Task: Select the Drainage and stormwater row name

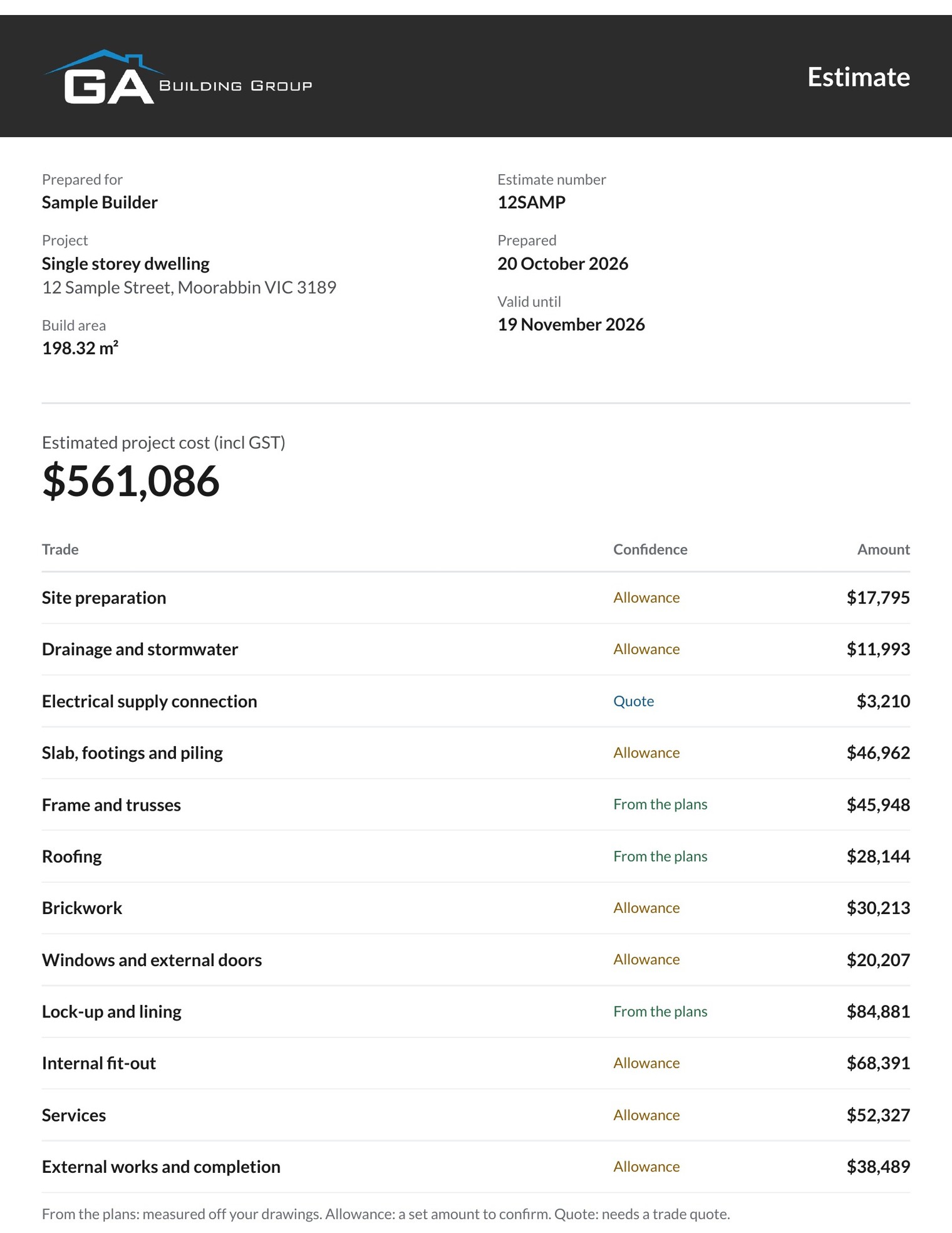Action: [140, 649]
